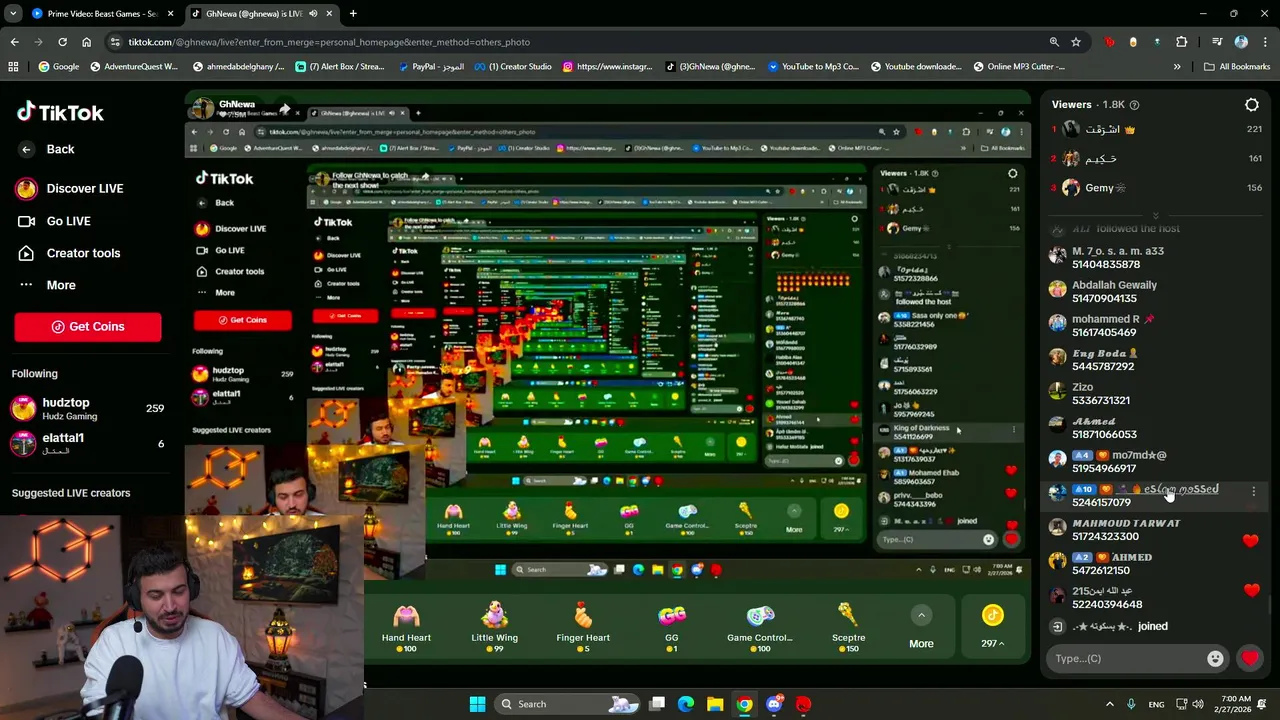Open Chrome profile avatar
The width and height of the screenshot is (1280, 720).
click(x=1241, y=42)
